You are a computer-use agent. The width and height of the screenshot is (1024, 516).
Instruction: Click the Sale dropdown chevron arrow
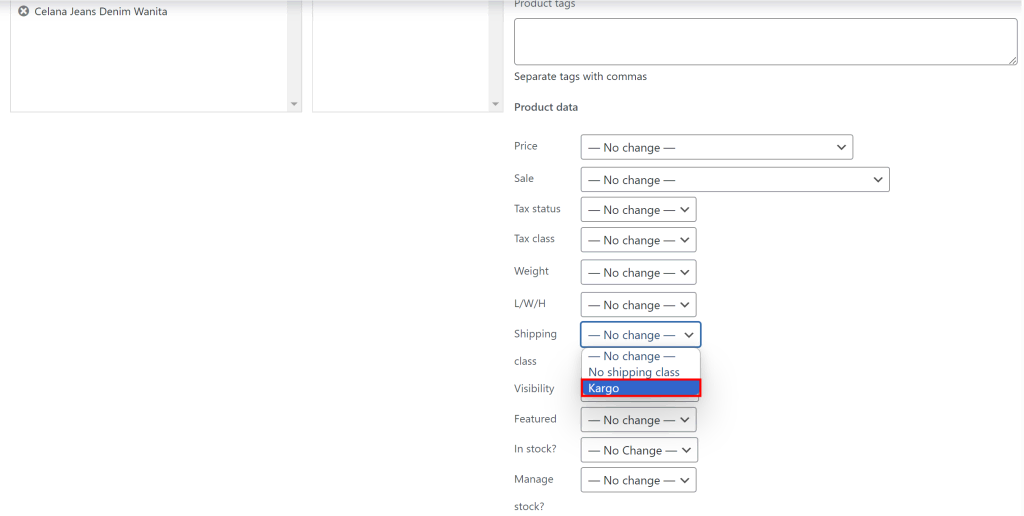[x=877, y=180]
